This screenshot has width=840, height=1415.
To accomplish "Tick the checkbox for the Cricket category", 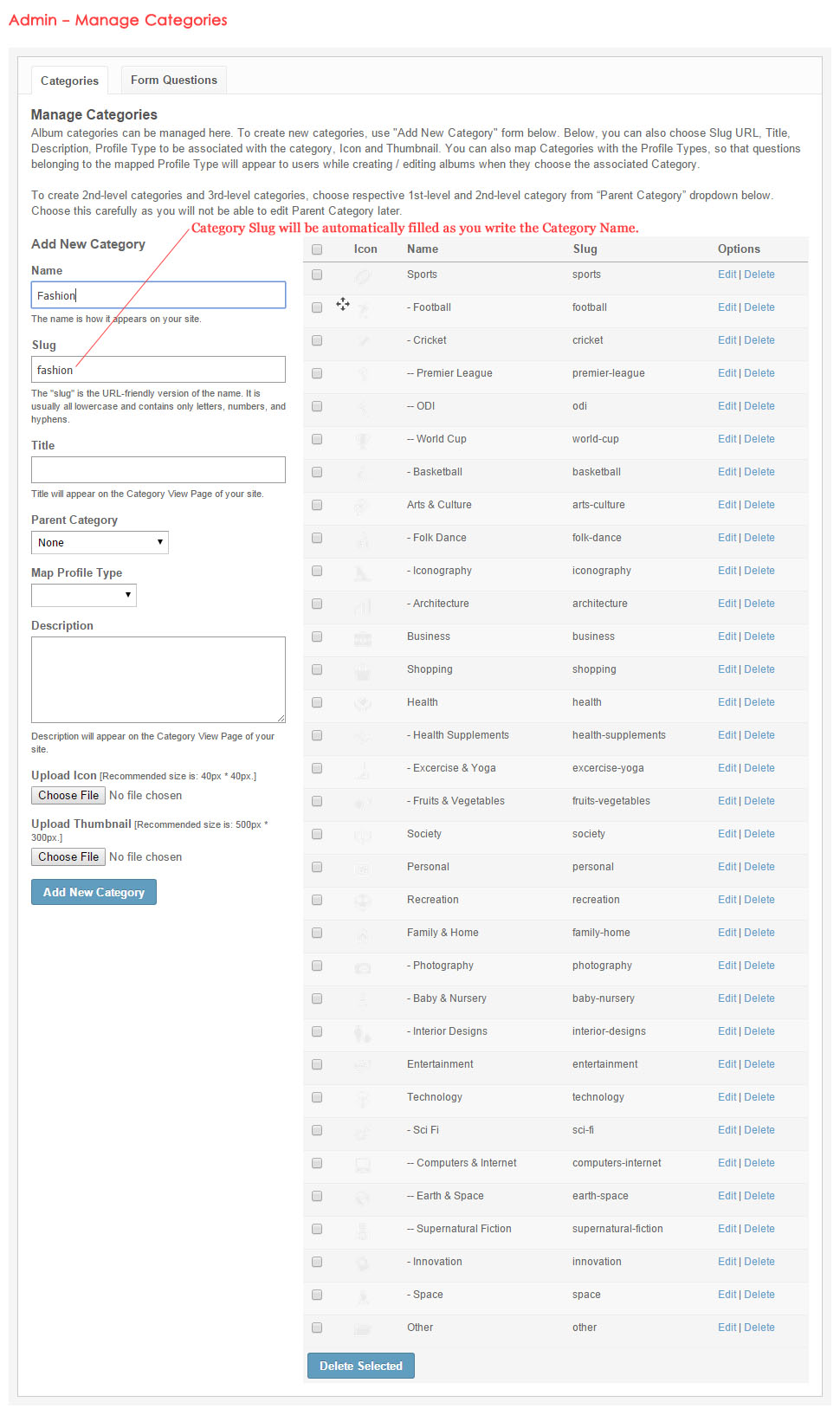I will point(317,340).
